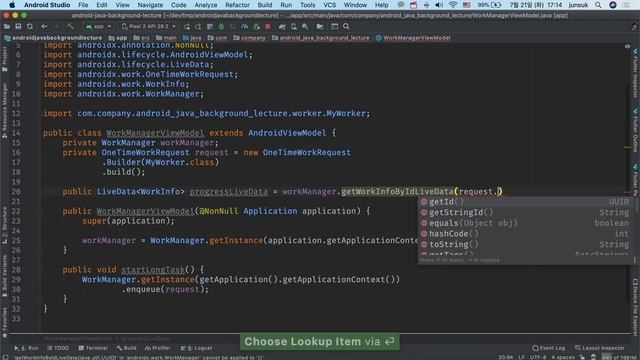Open the Code menu
Image resolution: width=640 pixels, height=360 pixels.
[x=178, y=5]
